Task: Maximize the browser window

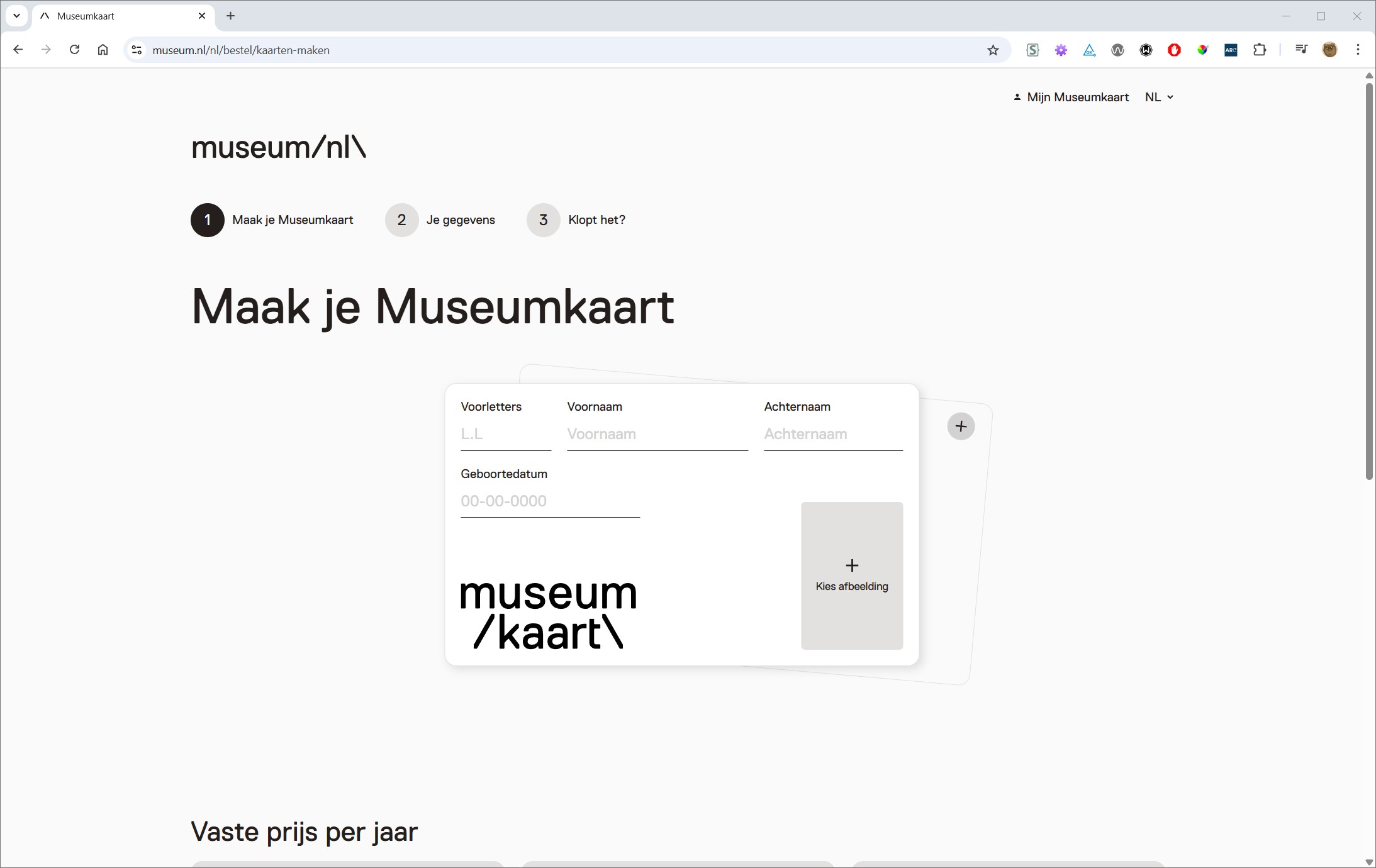Action: [1321, 16]
